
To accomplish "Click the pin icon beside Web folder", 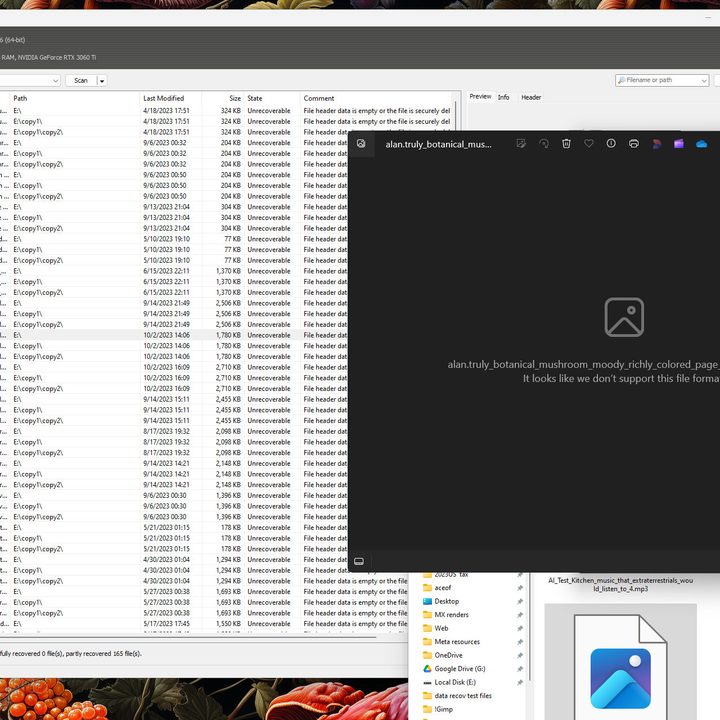I will tap(520, 628).
